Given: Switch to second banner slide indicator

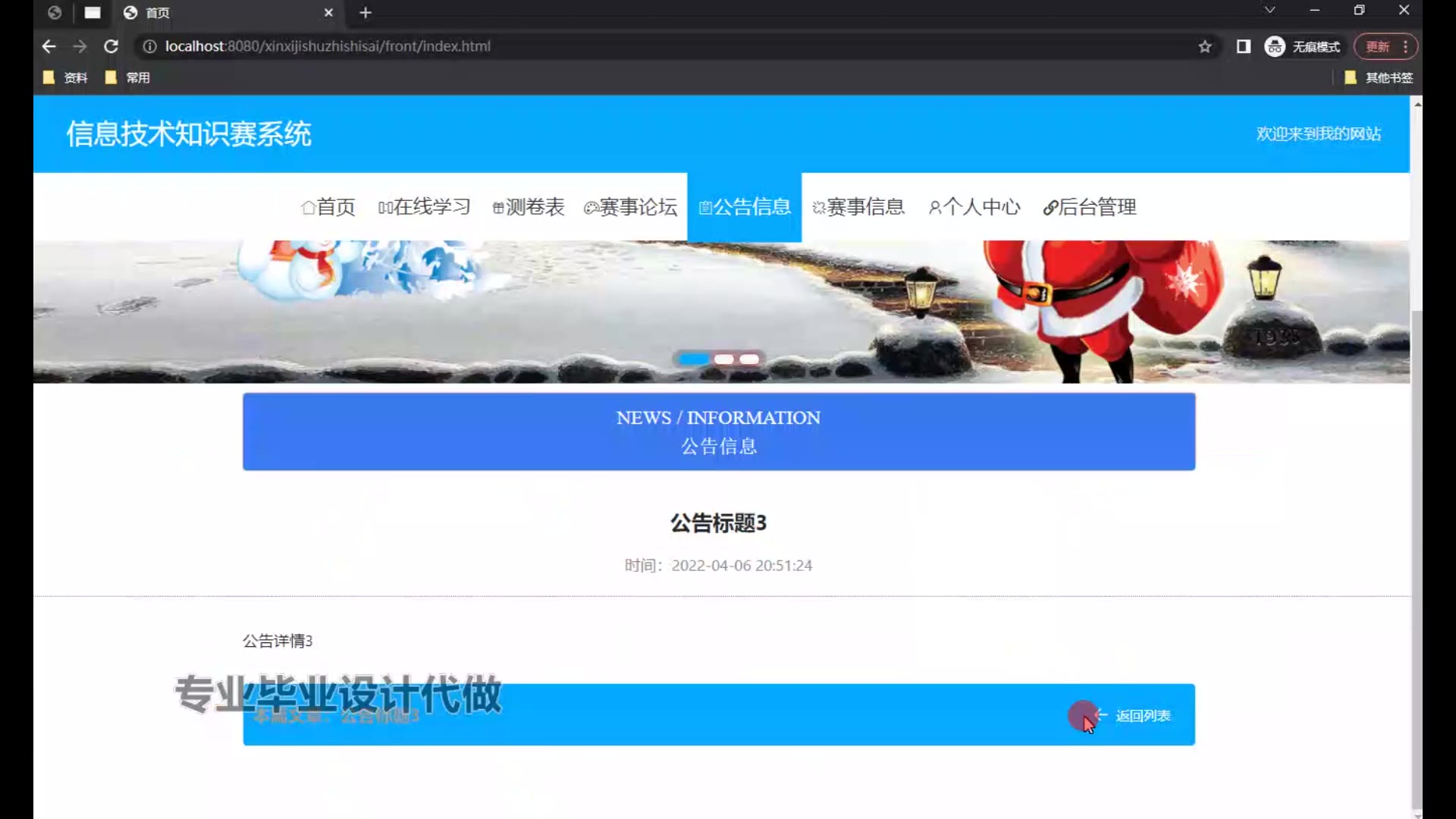Looking at the screenshot, I should click(724, 359).
